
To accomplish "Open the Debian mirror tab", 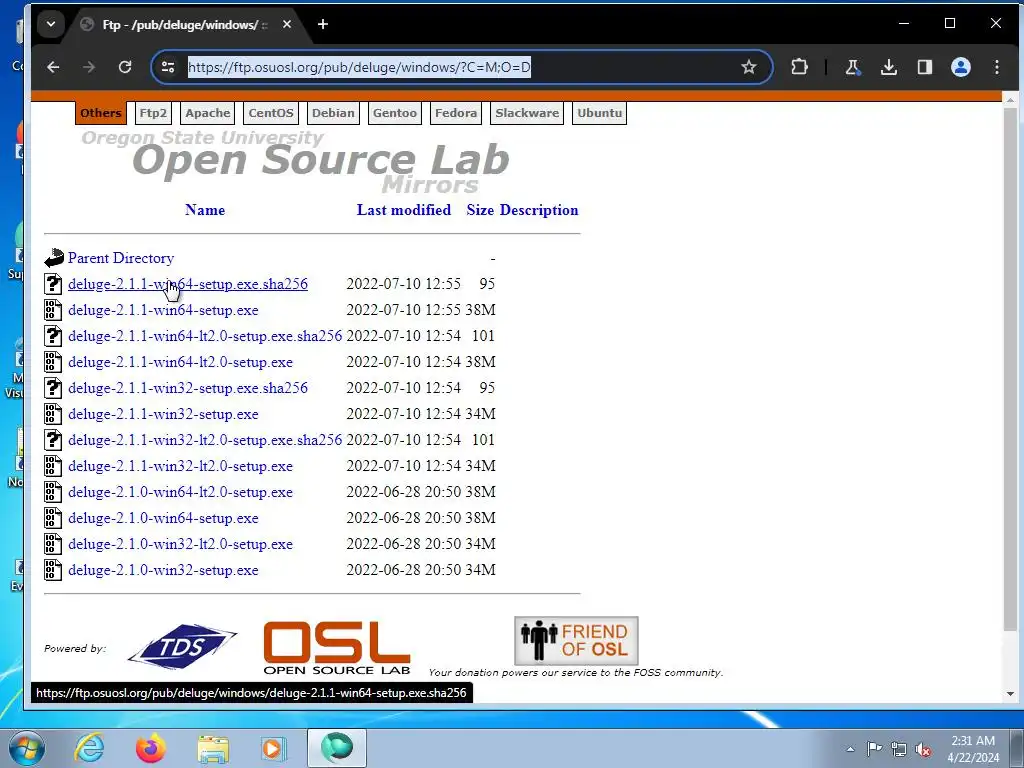I will click(333, 113).
